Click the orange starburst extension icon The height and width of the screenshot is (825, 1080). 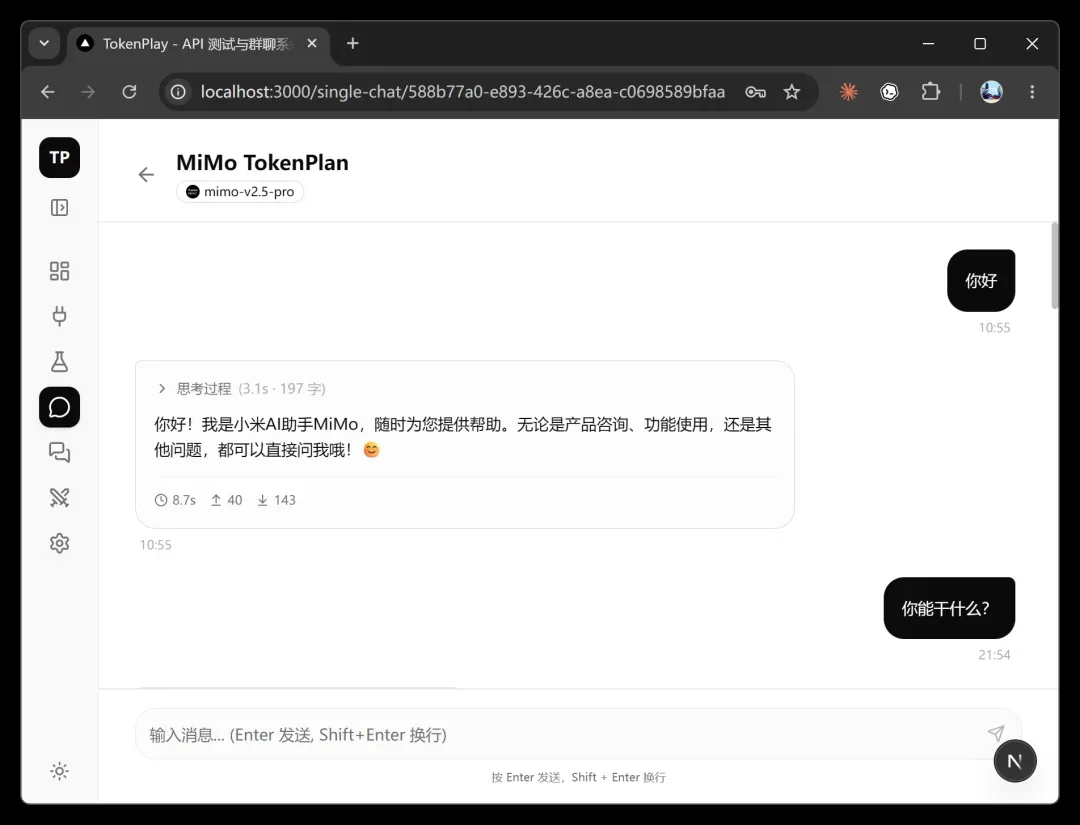(849, 92)
